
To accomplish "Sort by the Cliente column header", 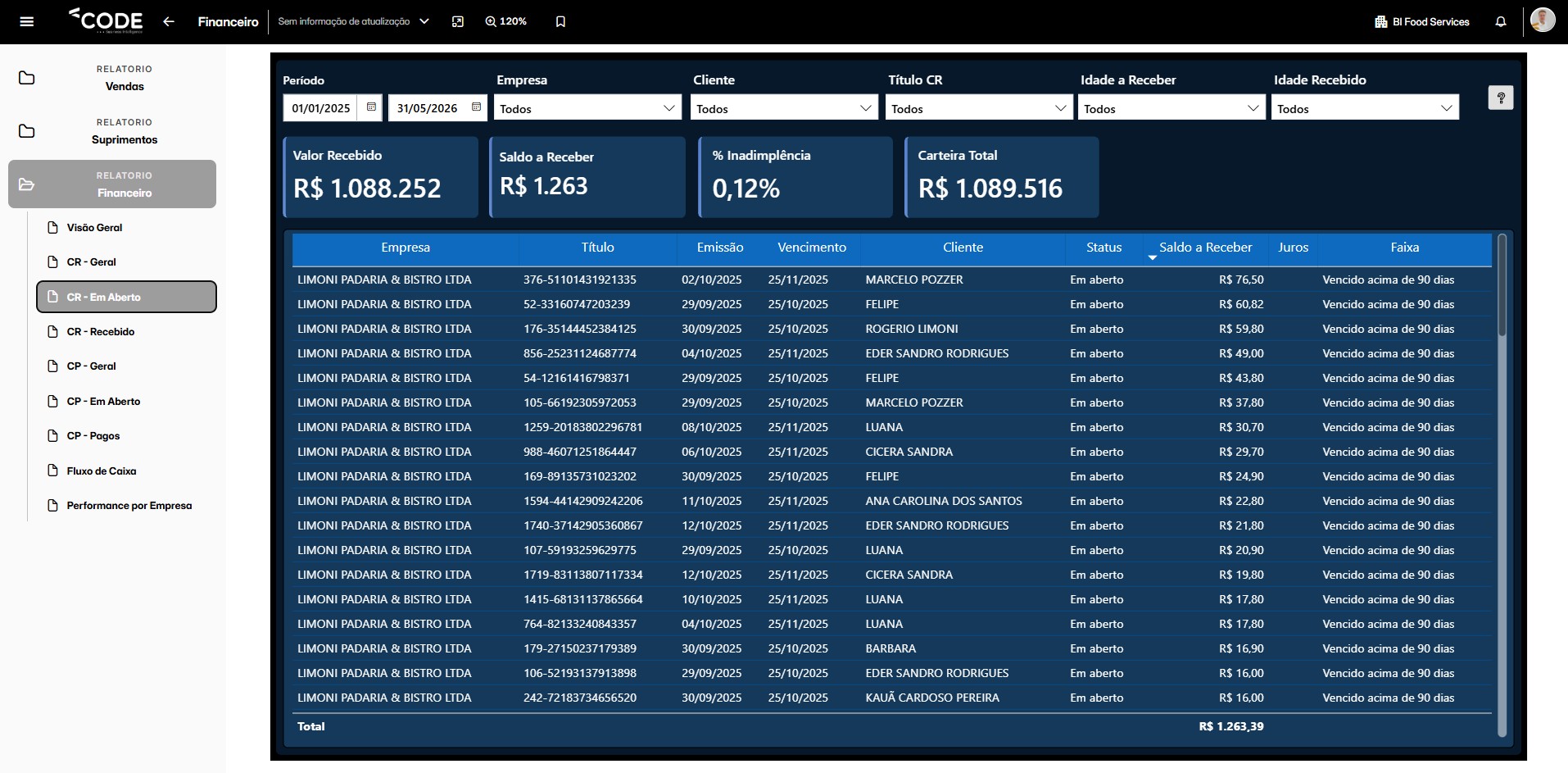I will 963,248.
